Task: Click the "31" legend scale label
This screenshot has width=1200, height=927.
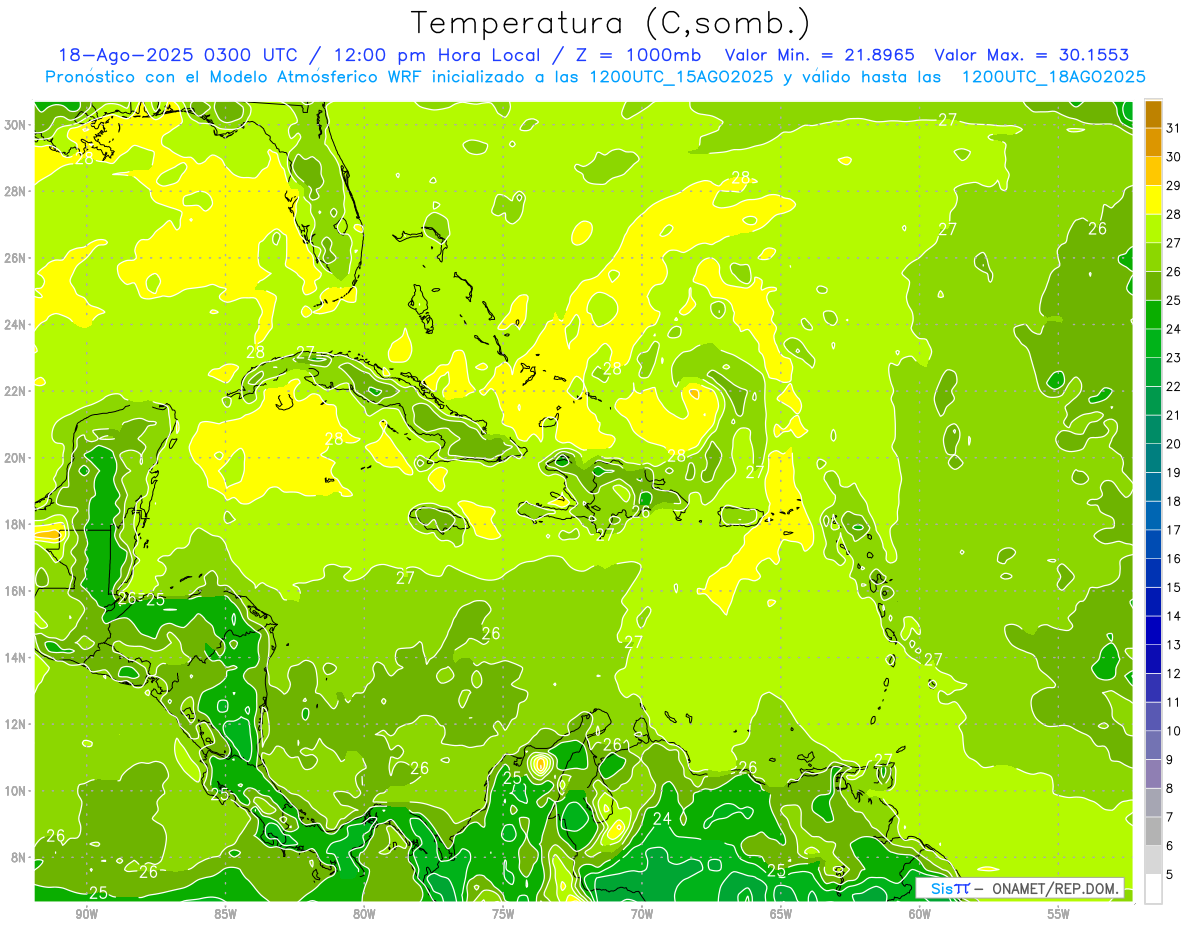Action: (x=1174, y=128)
